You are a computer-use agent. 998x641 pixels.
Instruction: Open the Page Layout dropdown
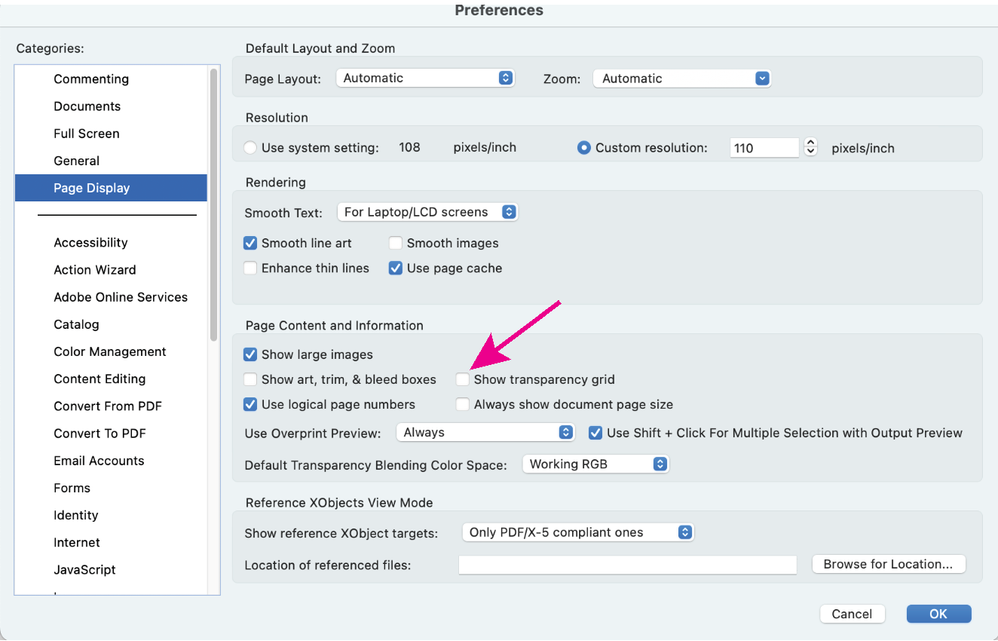[x=425, y=77]
